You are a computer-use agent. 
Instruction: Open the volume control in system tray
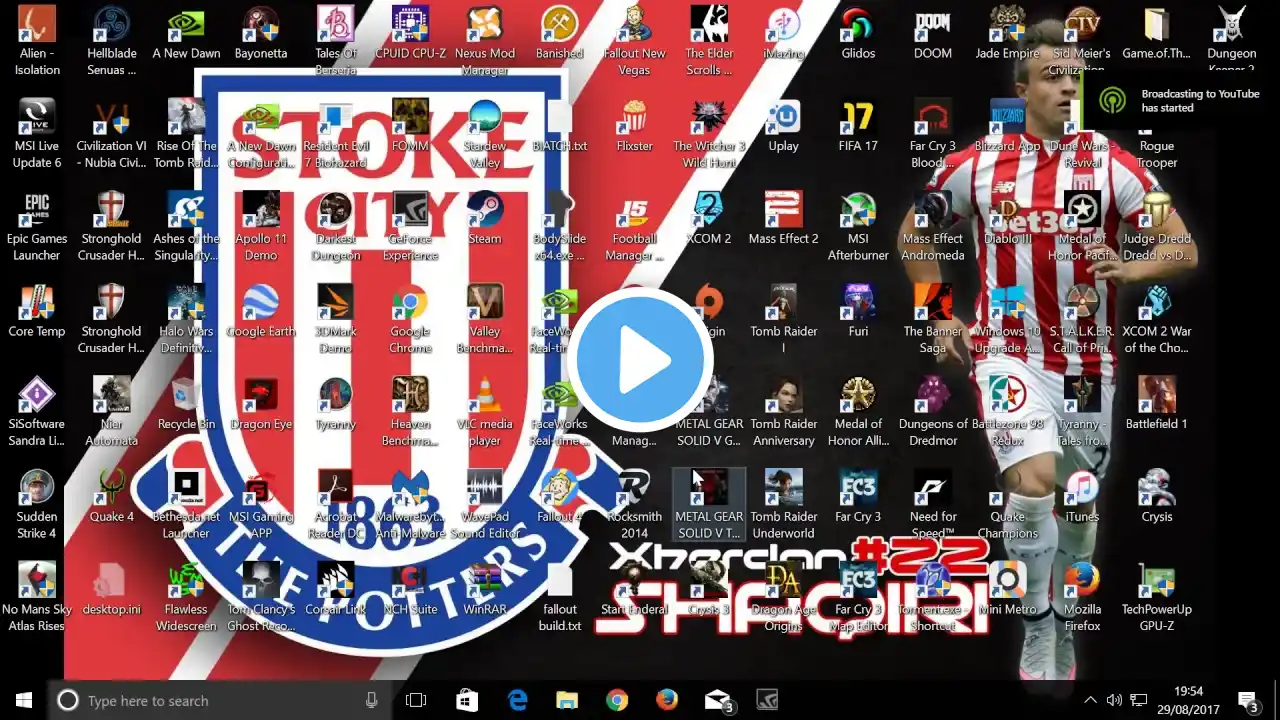(x=1138, y=700)
